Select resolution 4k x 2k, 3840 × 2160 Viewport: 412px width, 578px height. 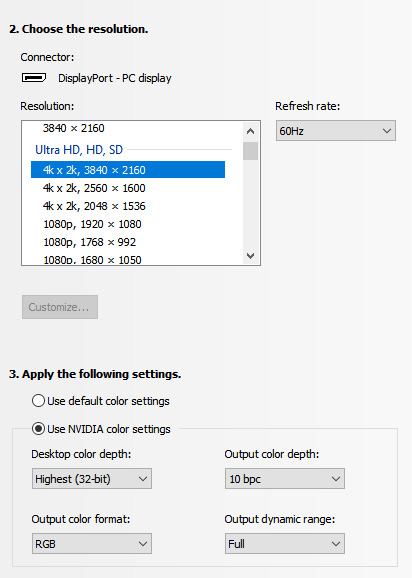[x=128, y=170]
